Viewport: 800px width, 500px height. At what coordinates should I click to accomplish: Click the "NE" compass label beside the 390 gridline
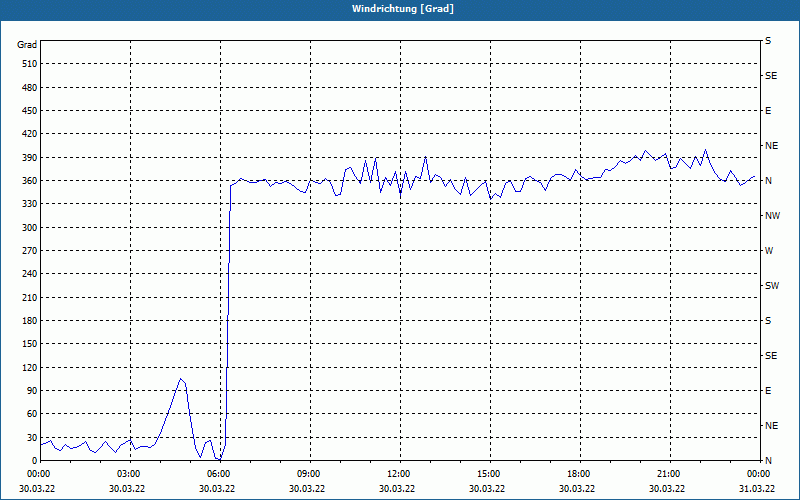pos(772,146)
